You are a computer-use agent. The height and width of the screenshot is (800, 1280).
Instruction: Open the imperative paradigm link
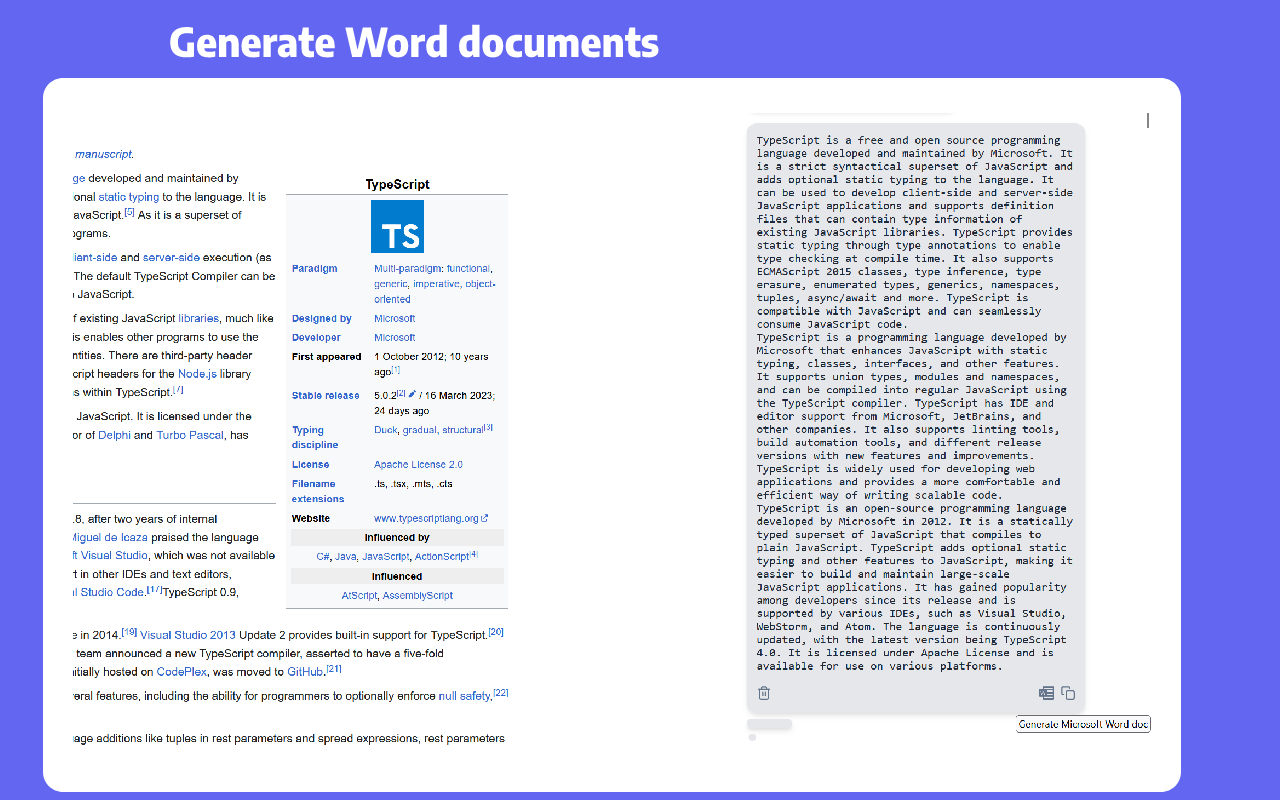click(436, 284)
